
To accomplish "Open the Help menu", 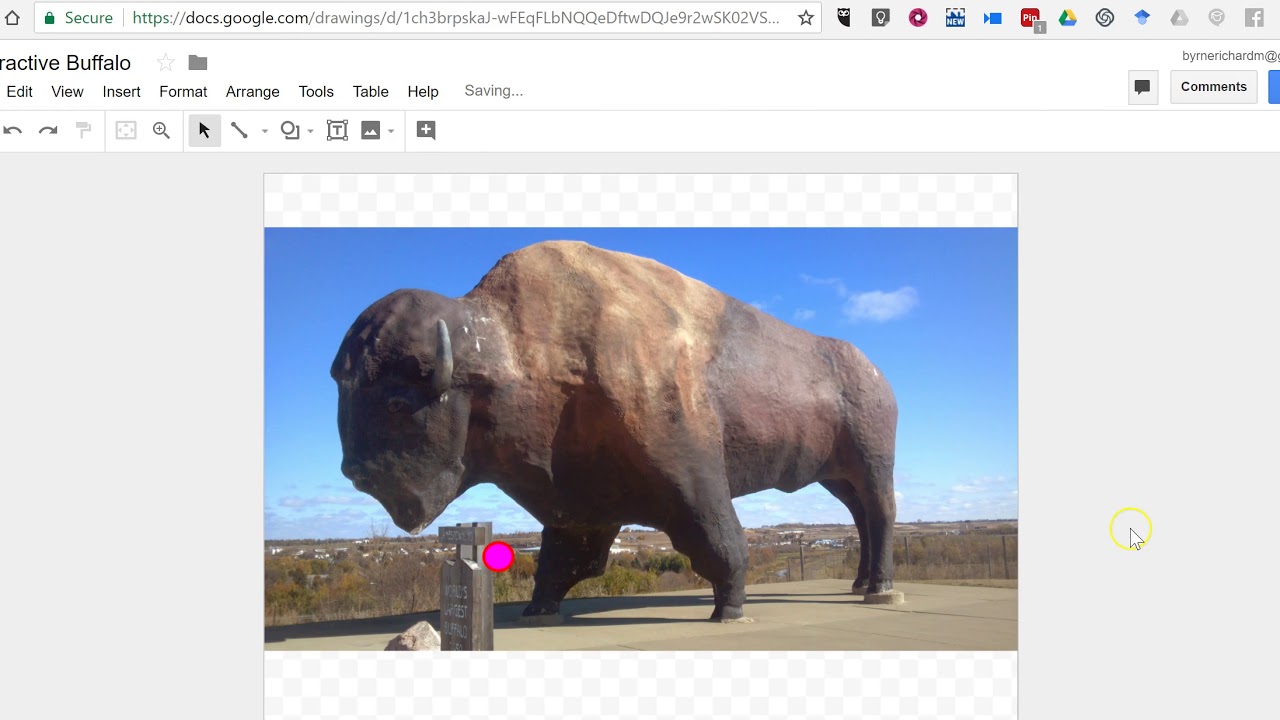I will pos(423,91).
